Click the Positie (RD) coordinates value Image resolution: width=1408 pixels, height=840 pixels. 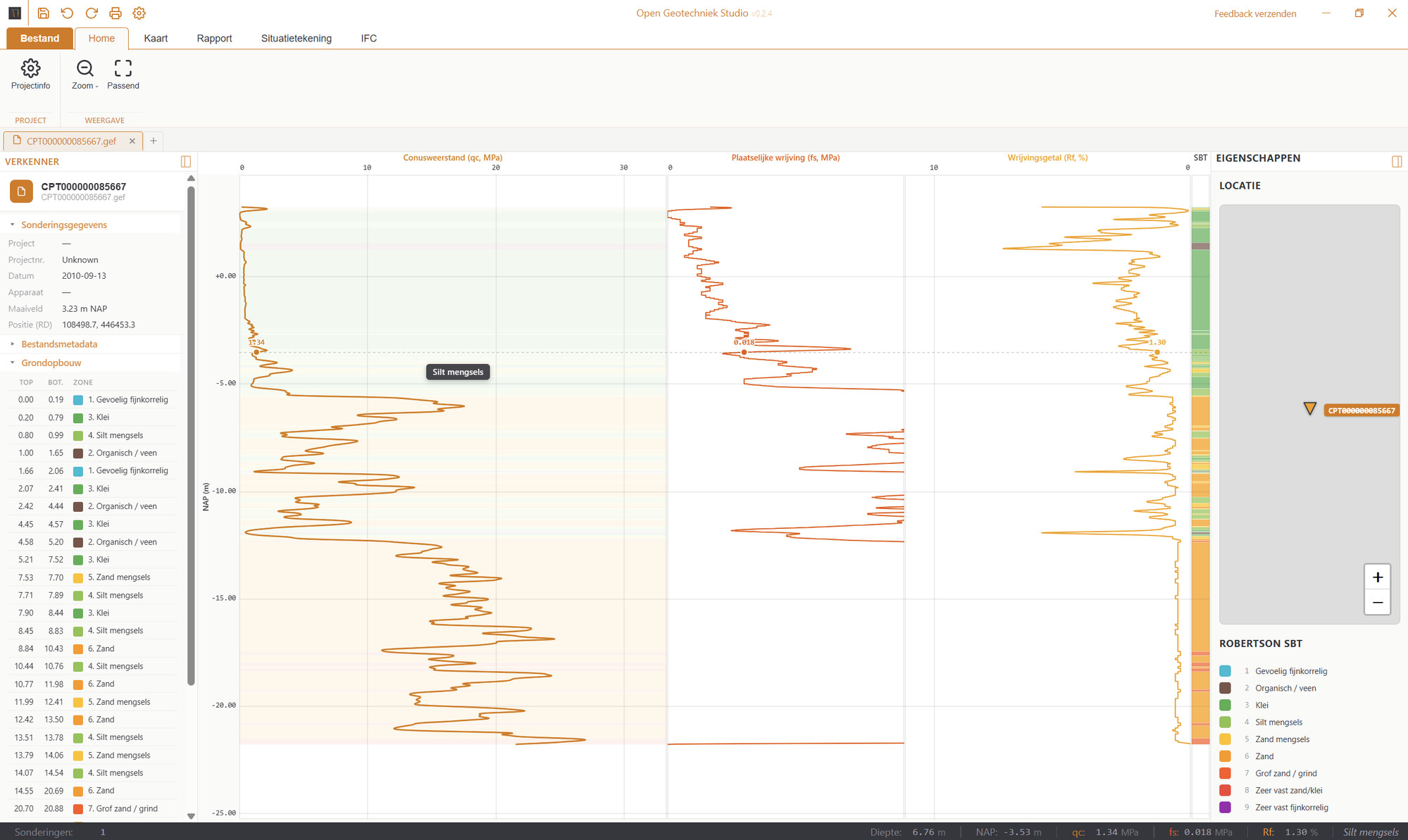click(99, 325)
